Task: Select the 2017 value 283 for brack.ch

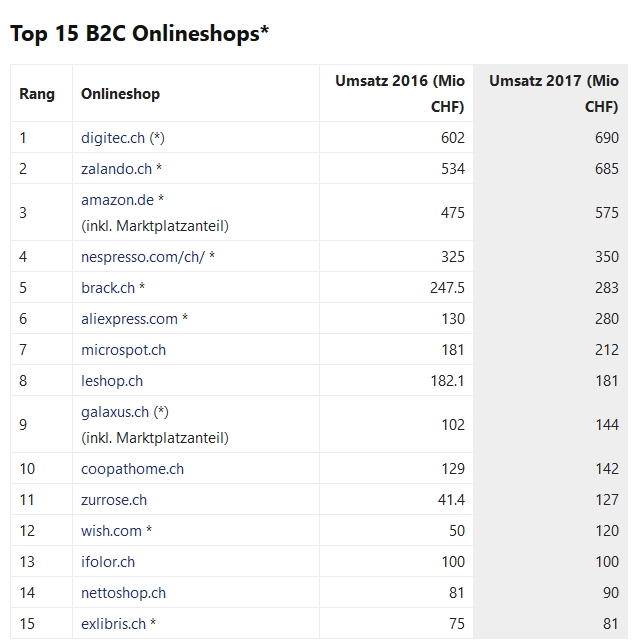Action: point(607,288)
